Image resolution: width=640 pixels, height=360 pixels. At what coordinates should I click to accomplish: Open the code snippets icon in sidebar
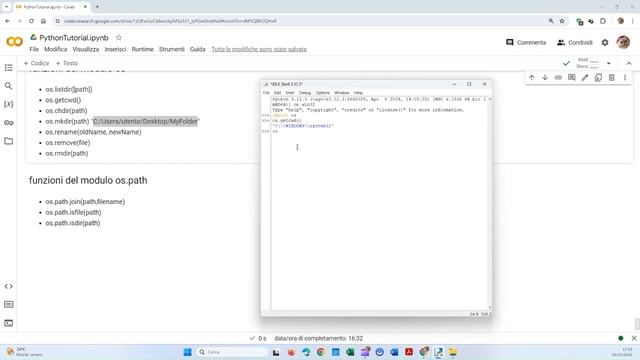[x=9, y=286]
